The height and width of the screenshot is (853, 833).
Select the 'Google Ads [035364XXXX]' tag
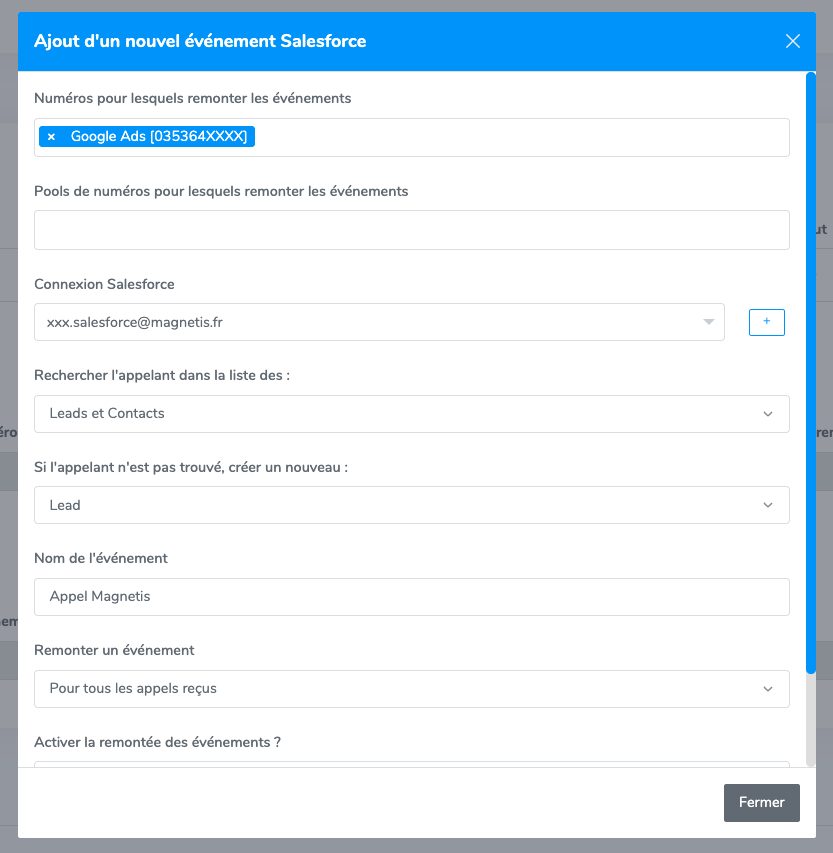[158, 137]
